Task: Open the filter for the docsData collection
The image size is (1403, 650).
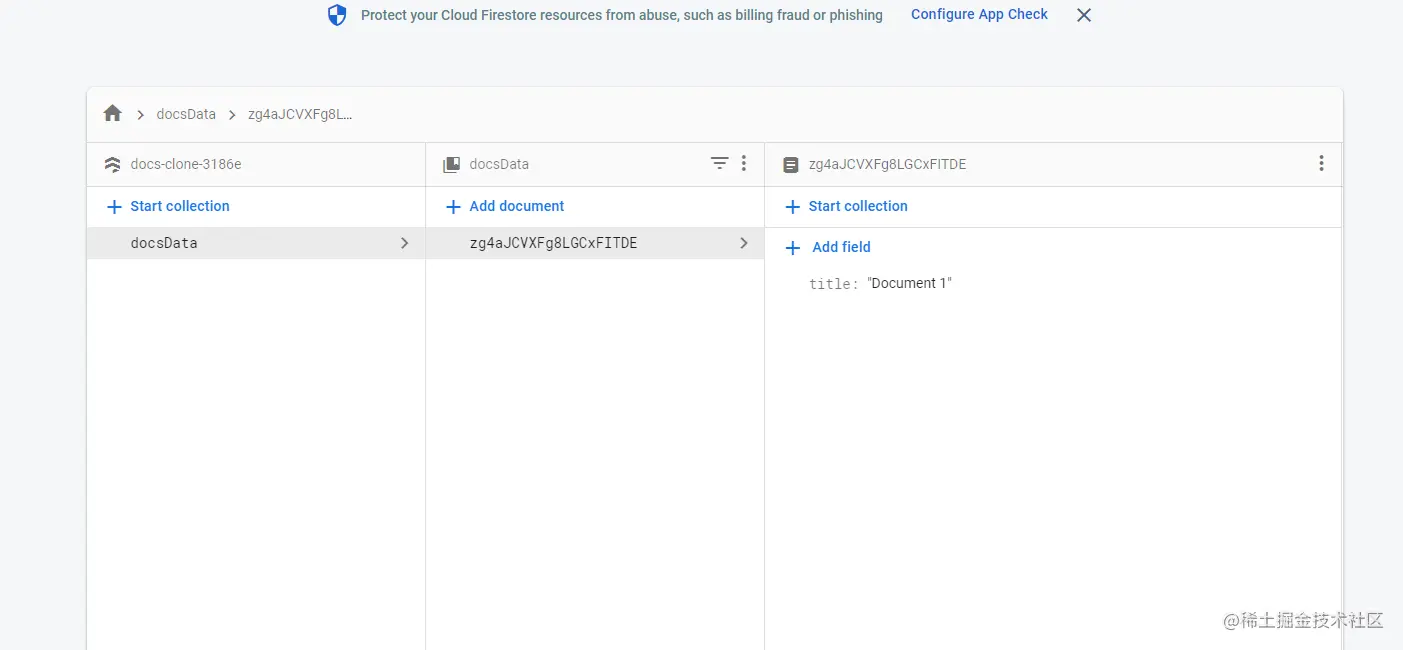Action: (719, 163)
